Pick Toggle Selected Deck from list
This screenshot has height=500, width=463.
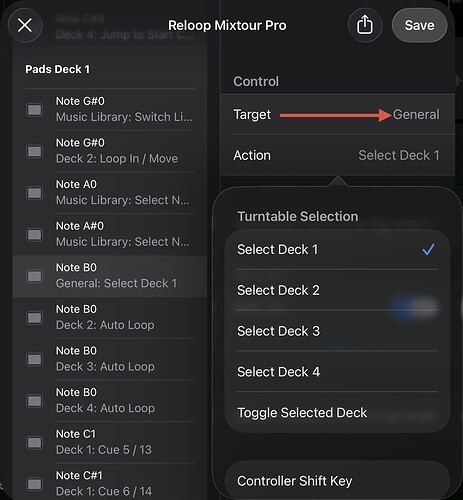337,413
